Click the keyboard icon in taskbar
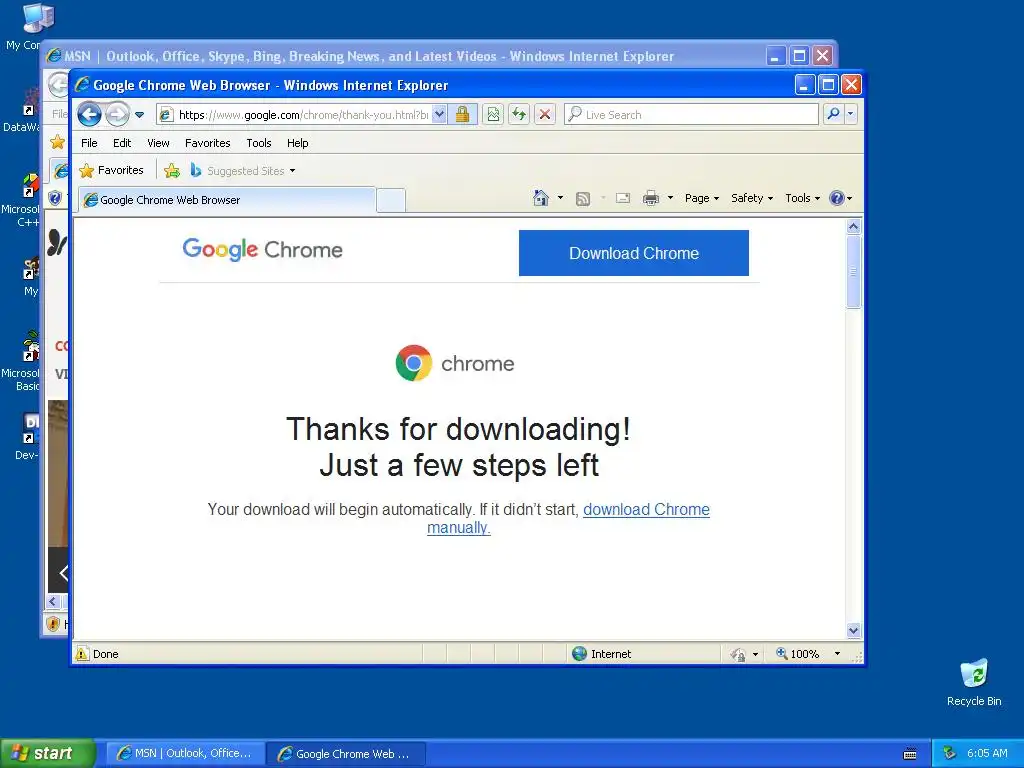 pos(910,754)
